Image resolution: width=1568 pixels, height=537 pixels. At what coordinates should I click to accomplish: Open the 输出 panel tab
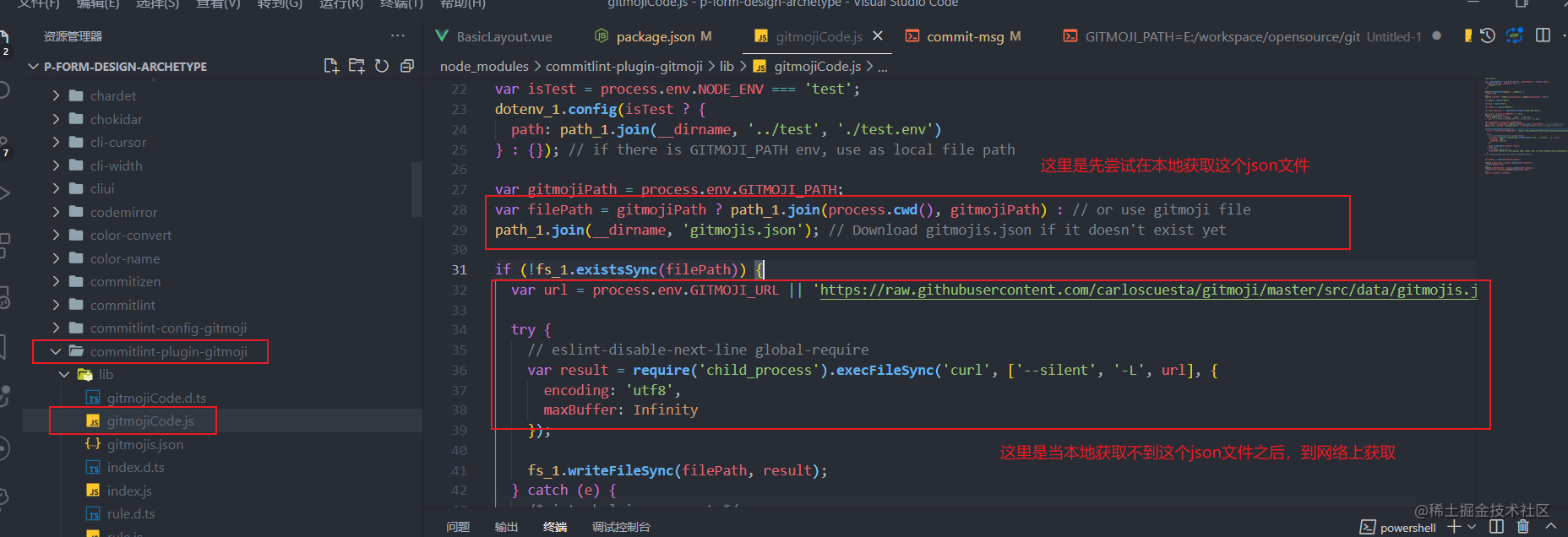tap(506, 527)
